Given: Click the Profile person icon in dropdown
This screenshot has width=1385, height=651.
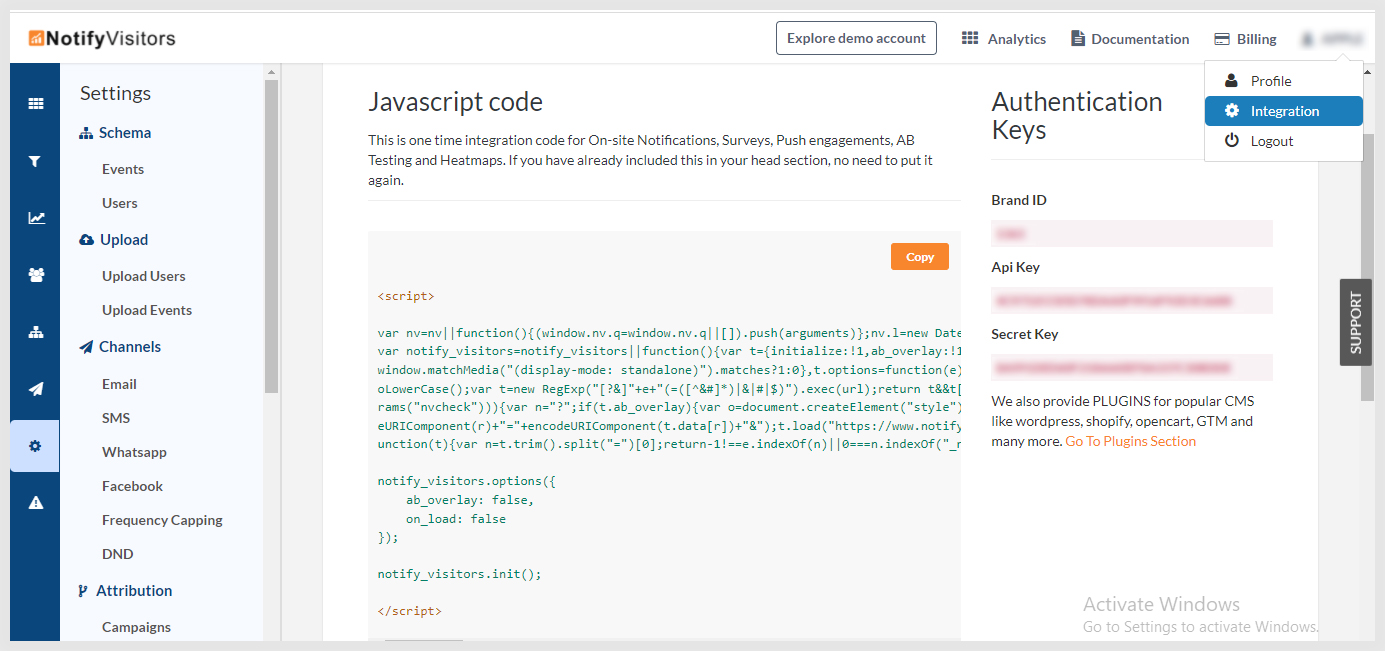Looking at the screenshot, I should click(x=1232, y=81).
